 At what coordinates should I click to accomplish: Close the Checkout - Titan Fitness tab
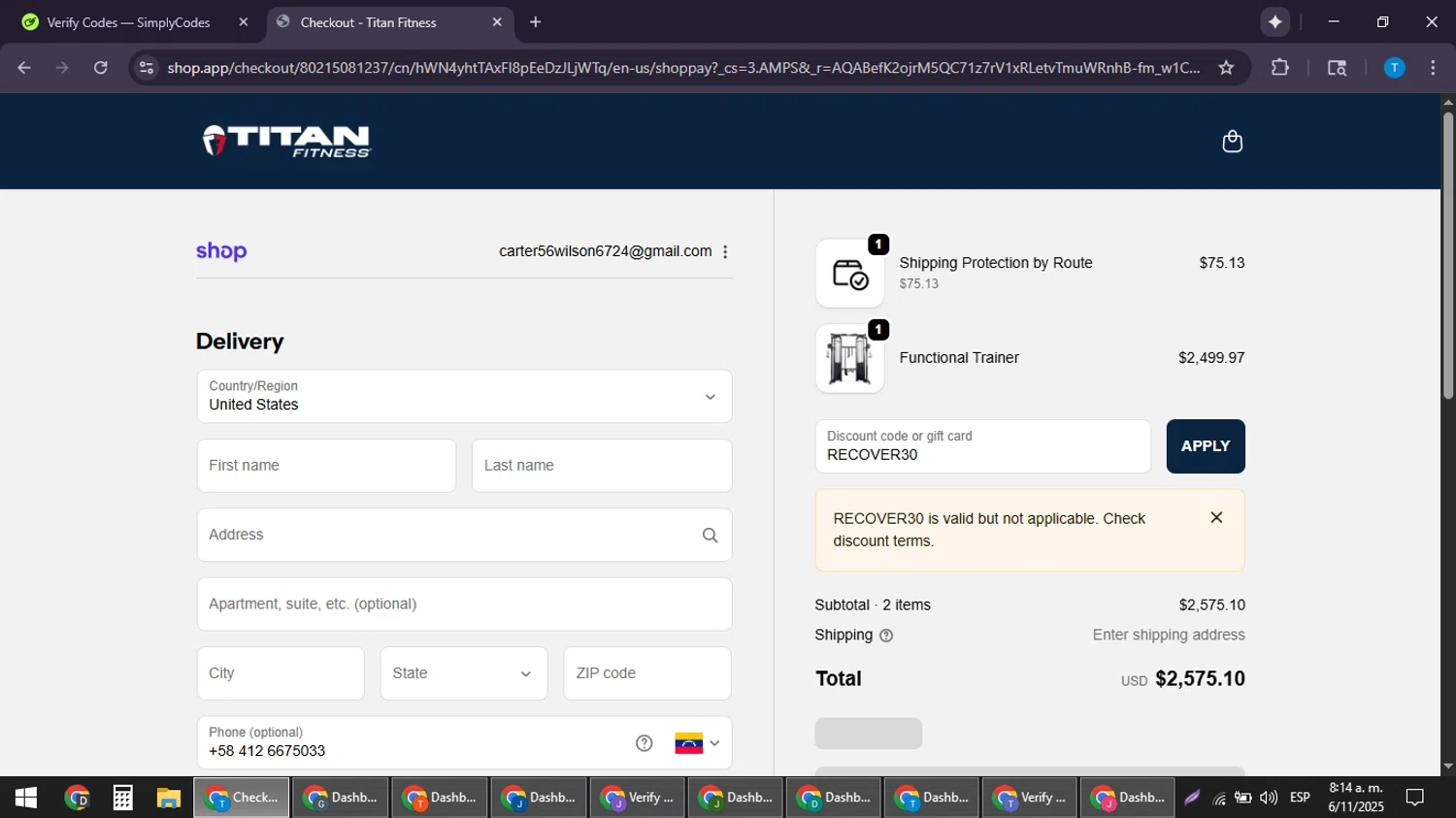coord(497,21)
